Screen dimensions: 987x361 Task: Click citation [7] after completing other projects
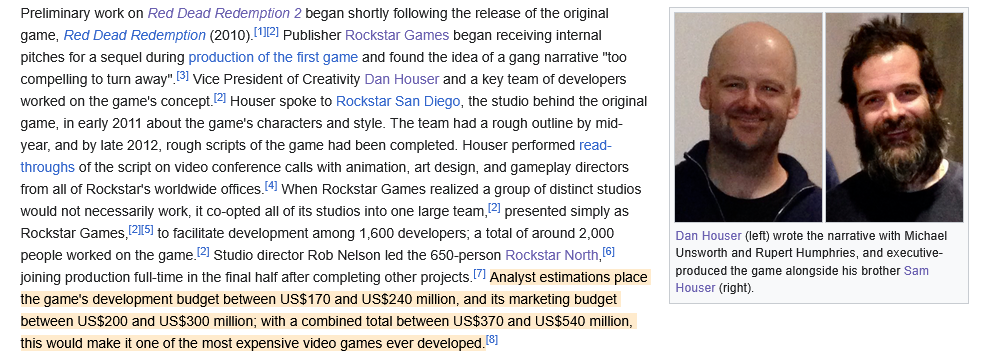pyautogui.click(x=480, y=274)
